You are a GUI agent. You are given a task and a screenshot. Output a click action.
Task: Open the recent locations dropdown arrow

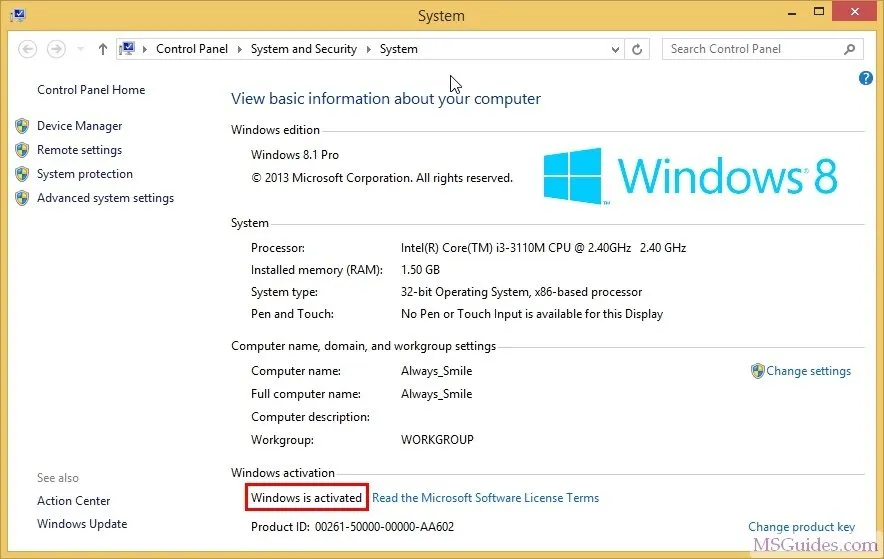(x=81, y=50)
